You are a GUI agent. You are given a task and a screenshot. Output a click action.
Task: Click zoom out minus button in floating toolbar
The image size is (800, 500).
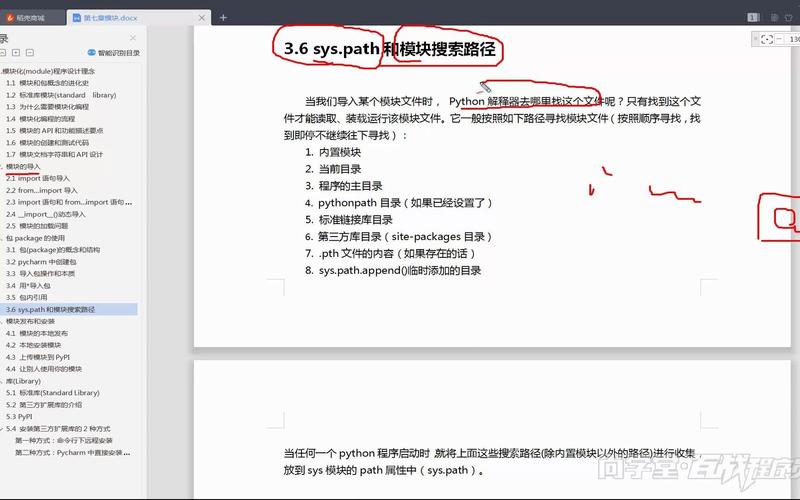(779, 39)
